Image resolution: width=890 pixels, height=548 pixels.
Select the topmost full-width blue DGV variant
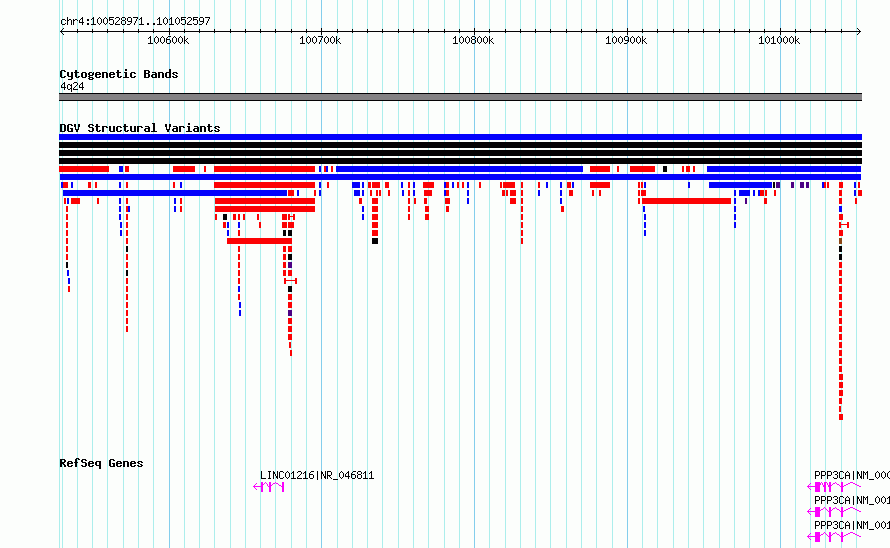[460, 137]
